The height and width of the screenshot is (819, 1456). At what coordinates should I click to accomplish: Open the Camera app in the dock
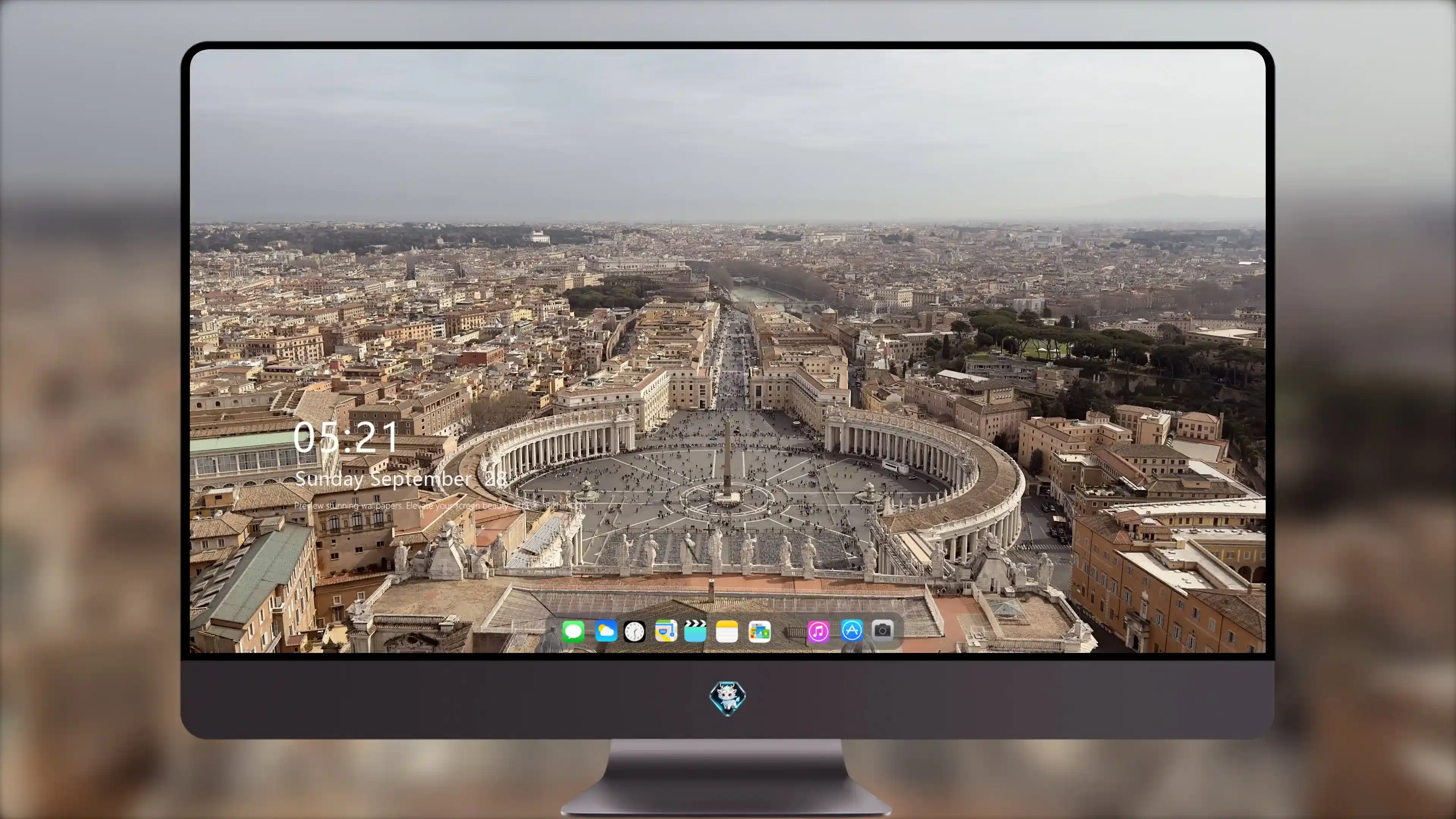(x=883, y=630)
